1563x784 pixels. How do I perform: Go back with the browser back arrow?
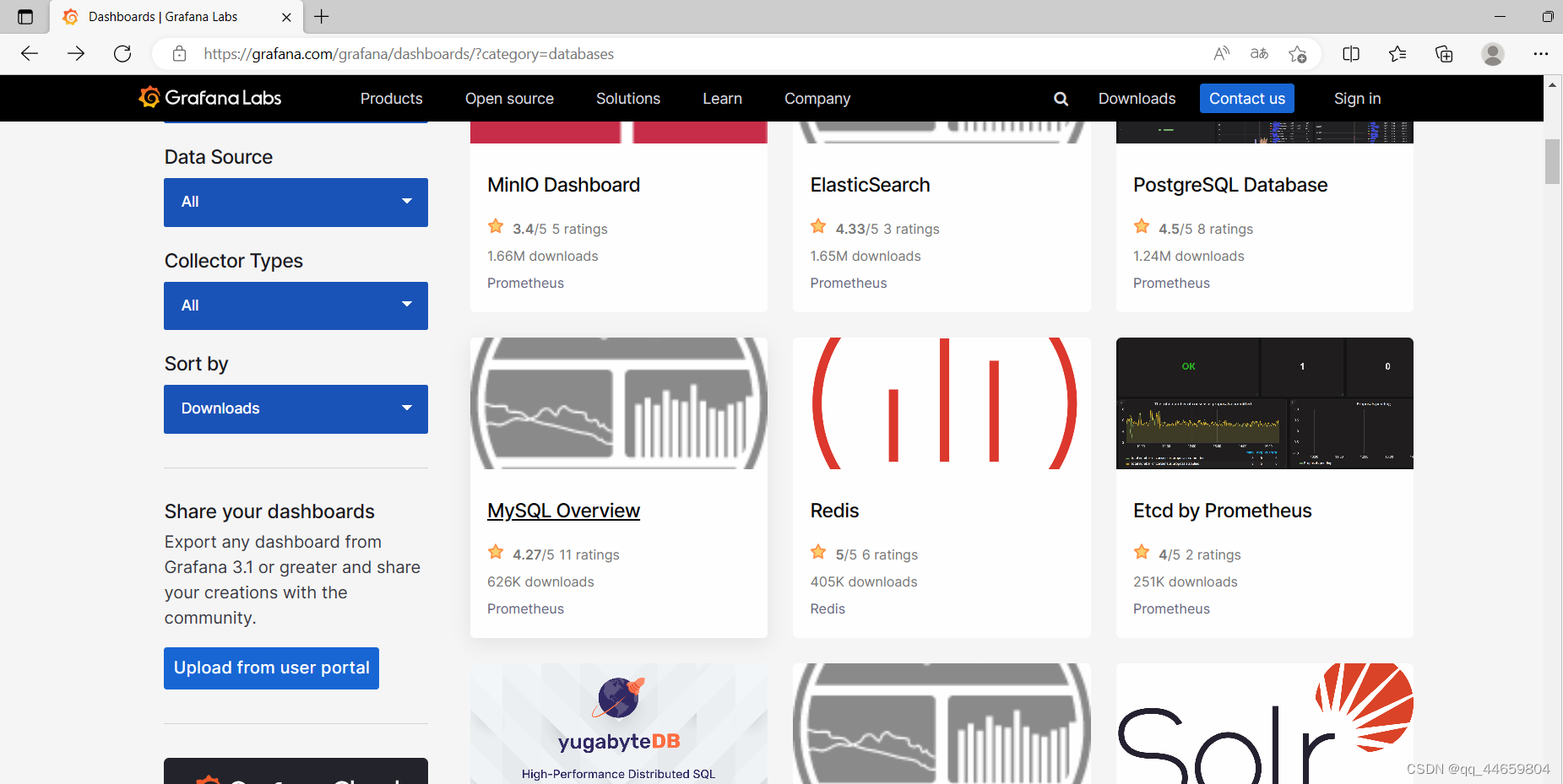[30, 54]
